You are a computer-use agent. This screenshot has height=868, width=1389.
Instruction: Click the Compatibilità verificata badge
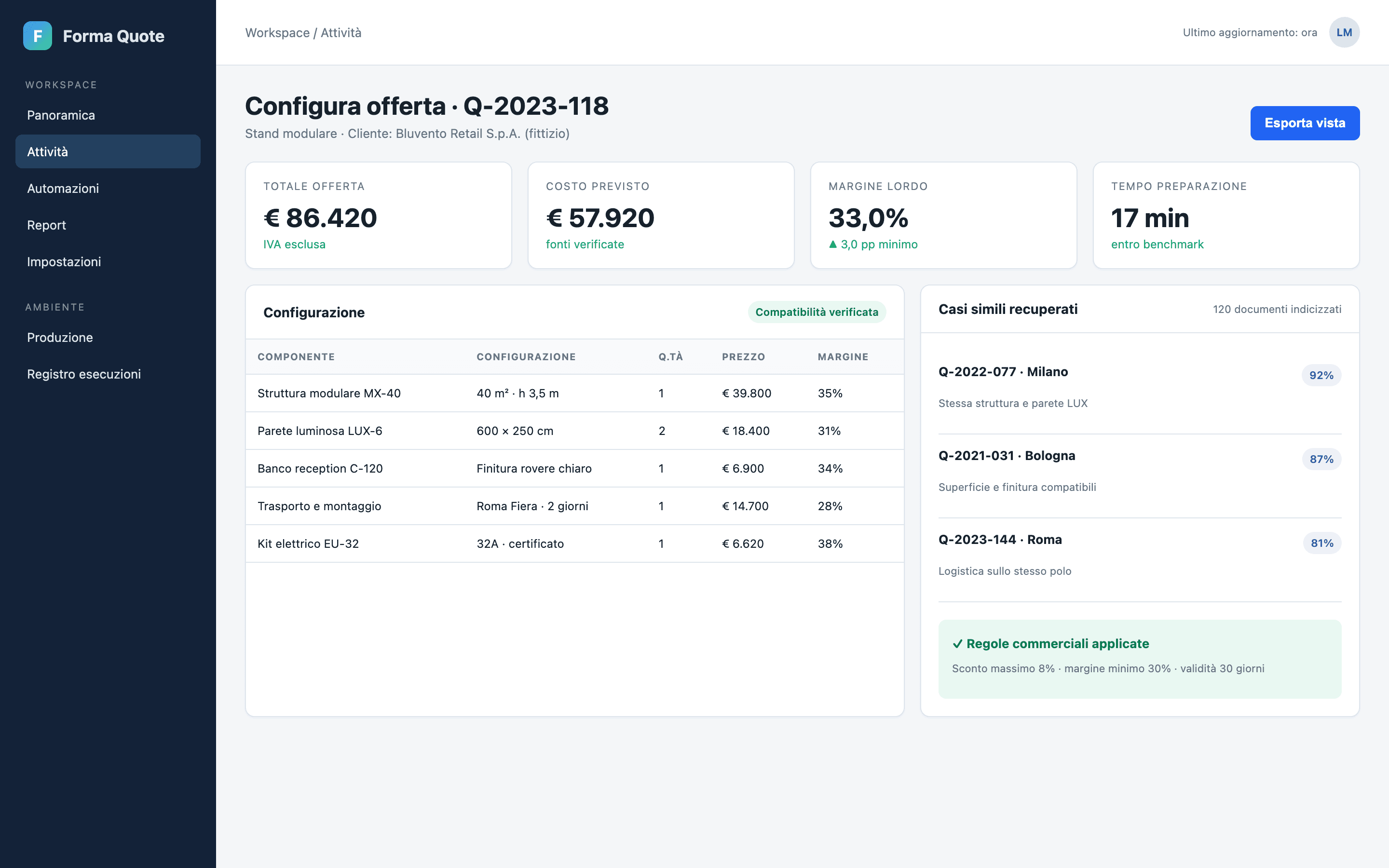817,312
